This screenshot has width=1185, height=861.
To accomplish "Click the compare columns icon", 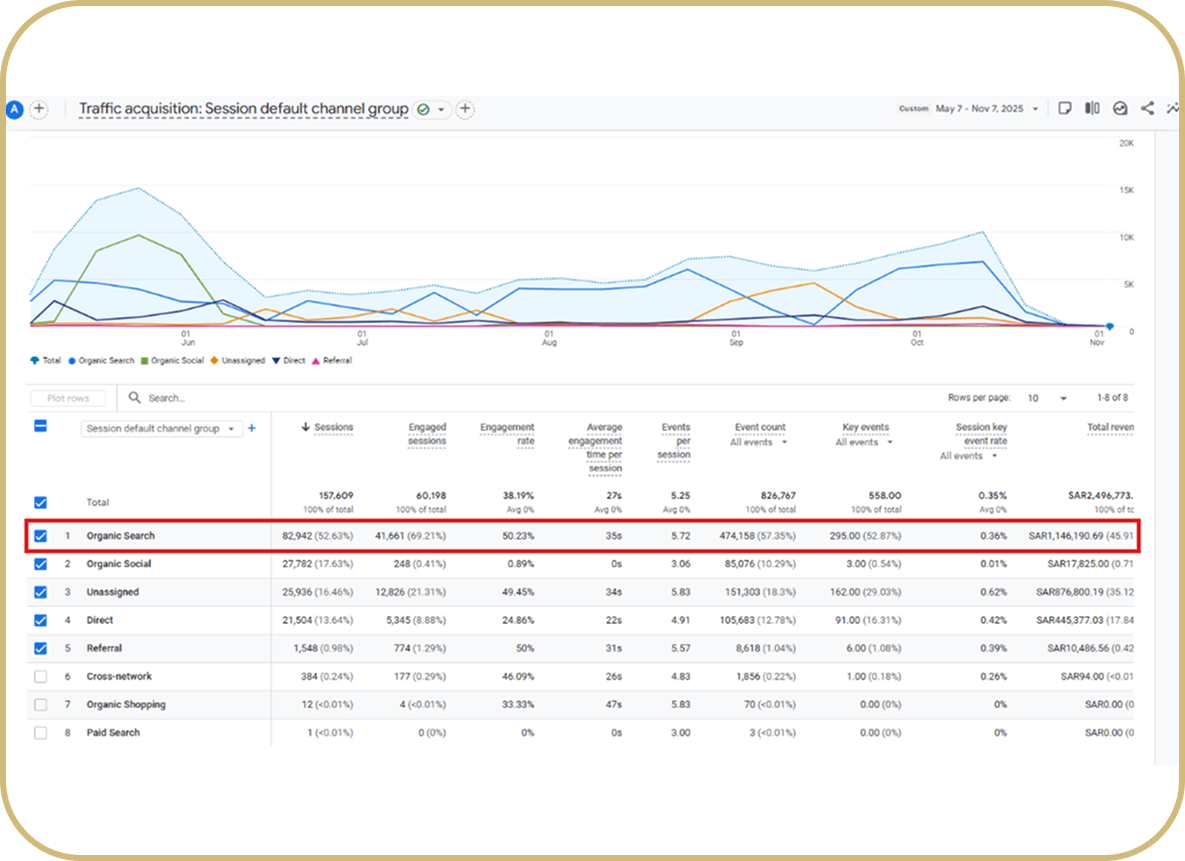I will (x=1092, y=108).
